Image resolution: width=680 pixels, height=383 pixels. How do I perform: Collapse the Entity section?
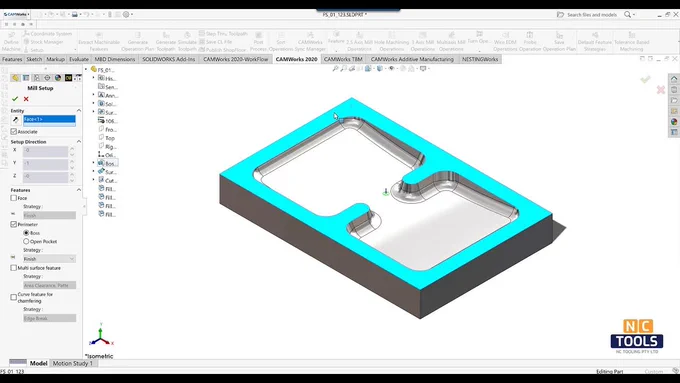(x=78, y=111)
